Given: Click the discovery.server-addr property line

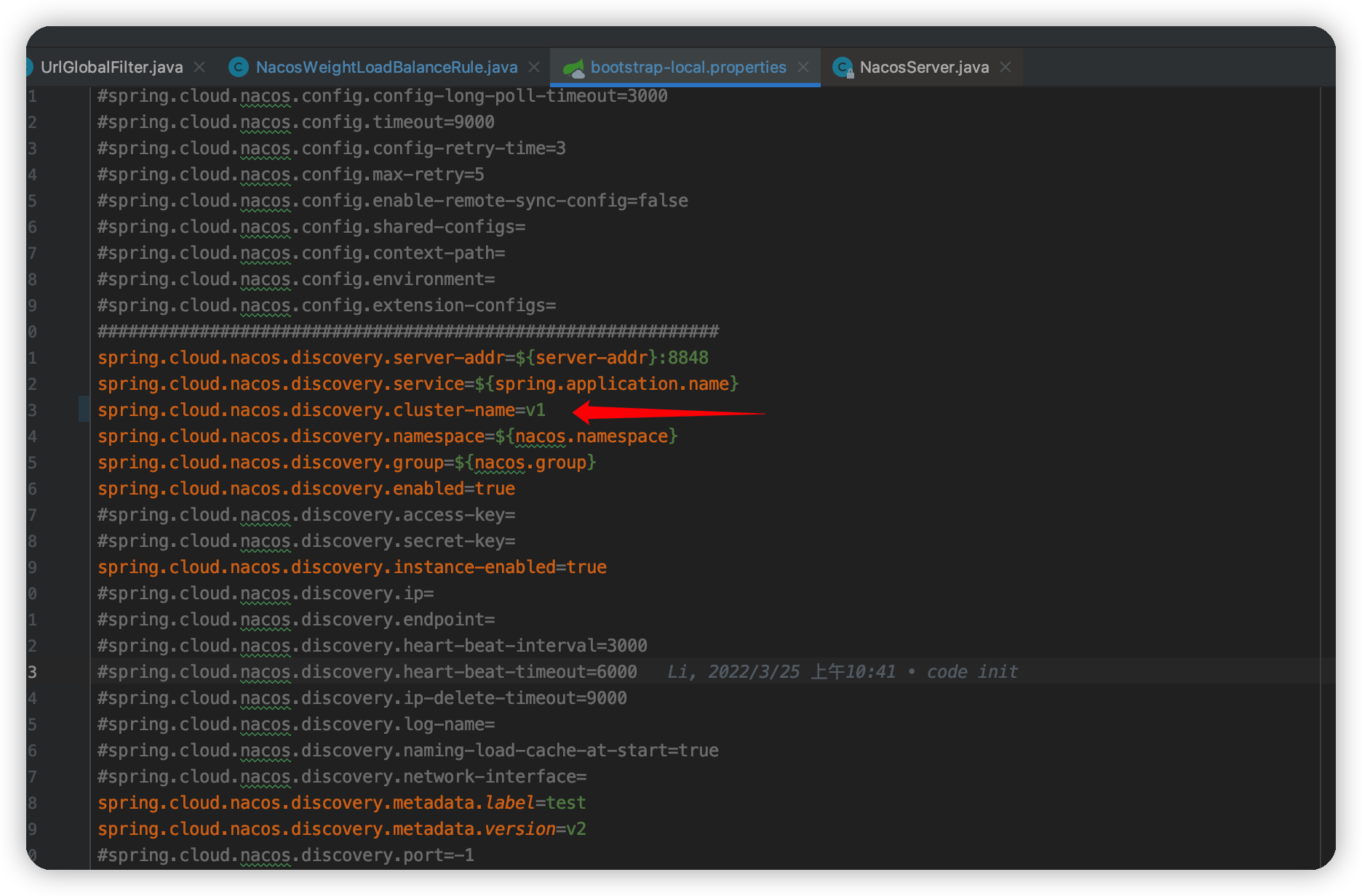Looking at the screenshot, I should (403, 358).
